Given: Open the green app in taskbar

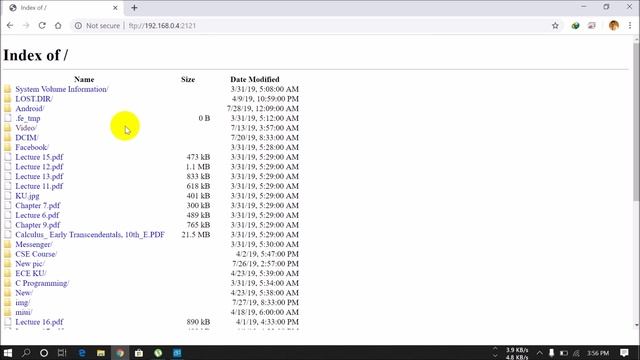Looking at the screenshot, I should (158, 353).
